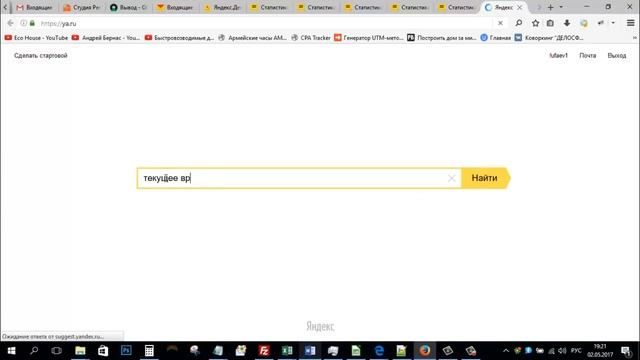Open Task View on taskbar
The width and height of the screenshot is (640, 360).
56,351
